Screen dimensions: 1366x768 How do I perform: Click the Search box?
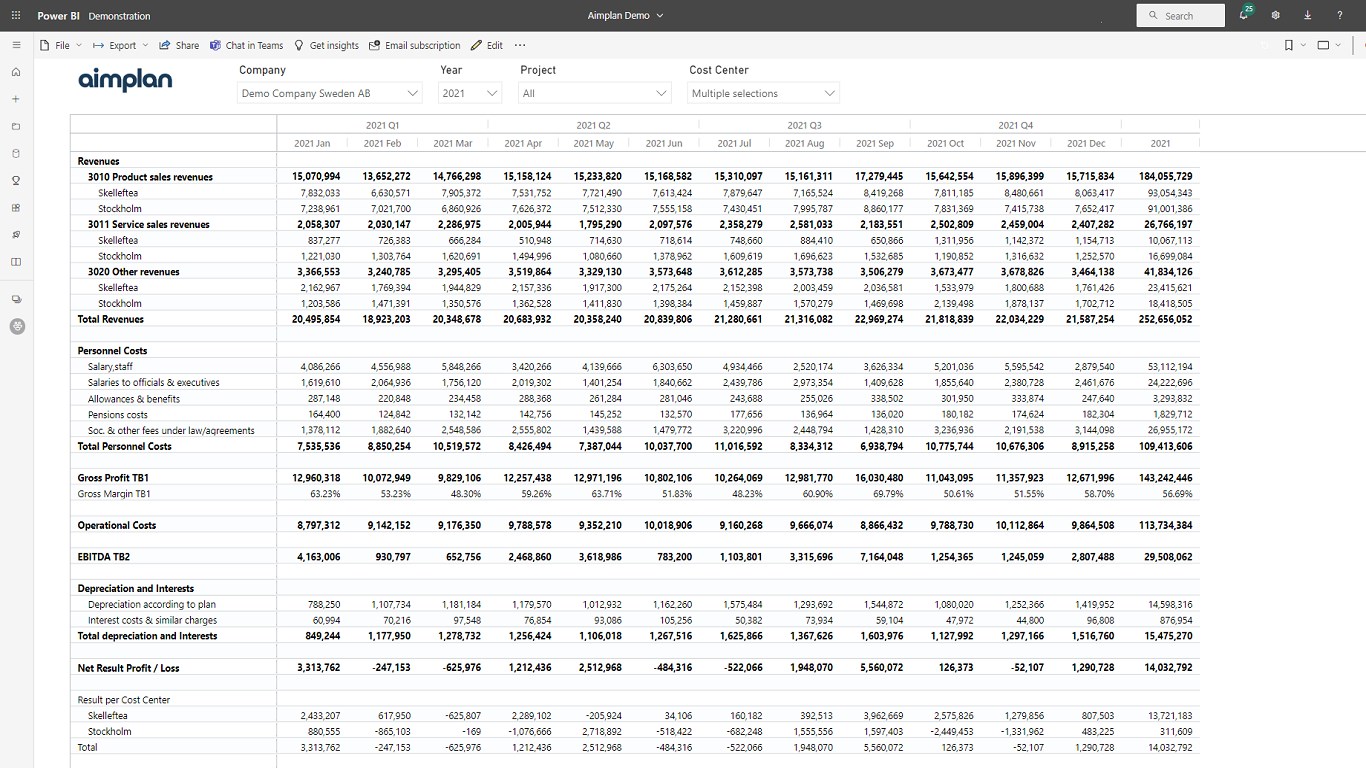[x=1180, y=16]
